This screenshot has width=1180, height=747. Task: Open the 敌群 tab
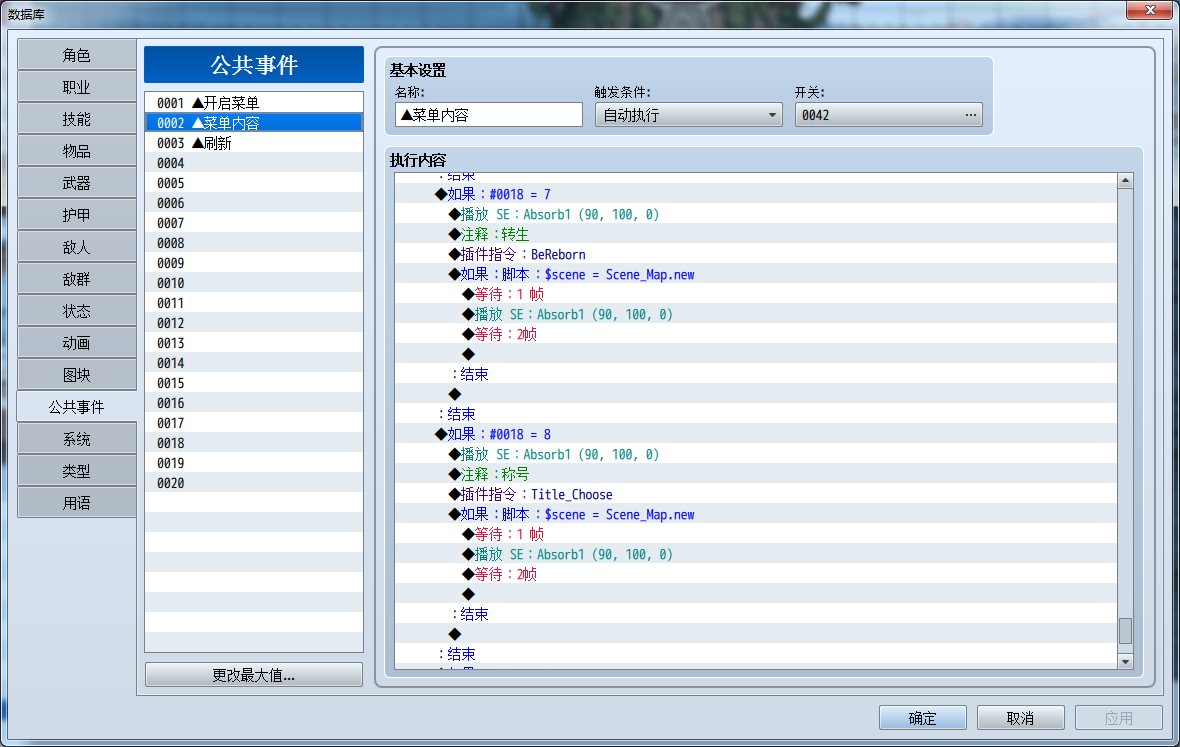click(77, 279)
